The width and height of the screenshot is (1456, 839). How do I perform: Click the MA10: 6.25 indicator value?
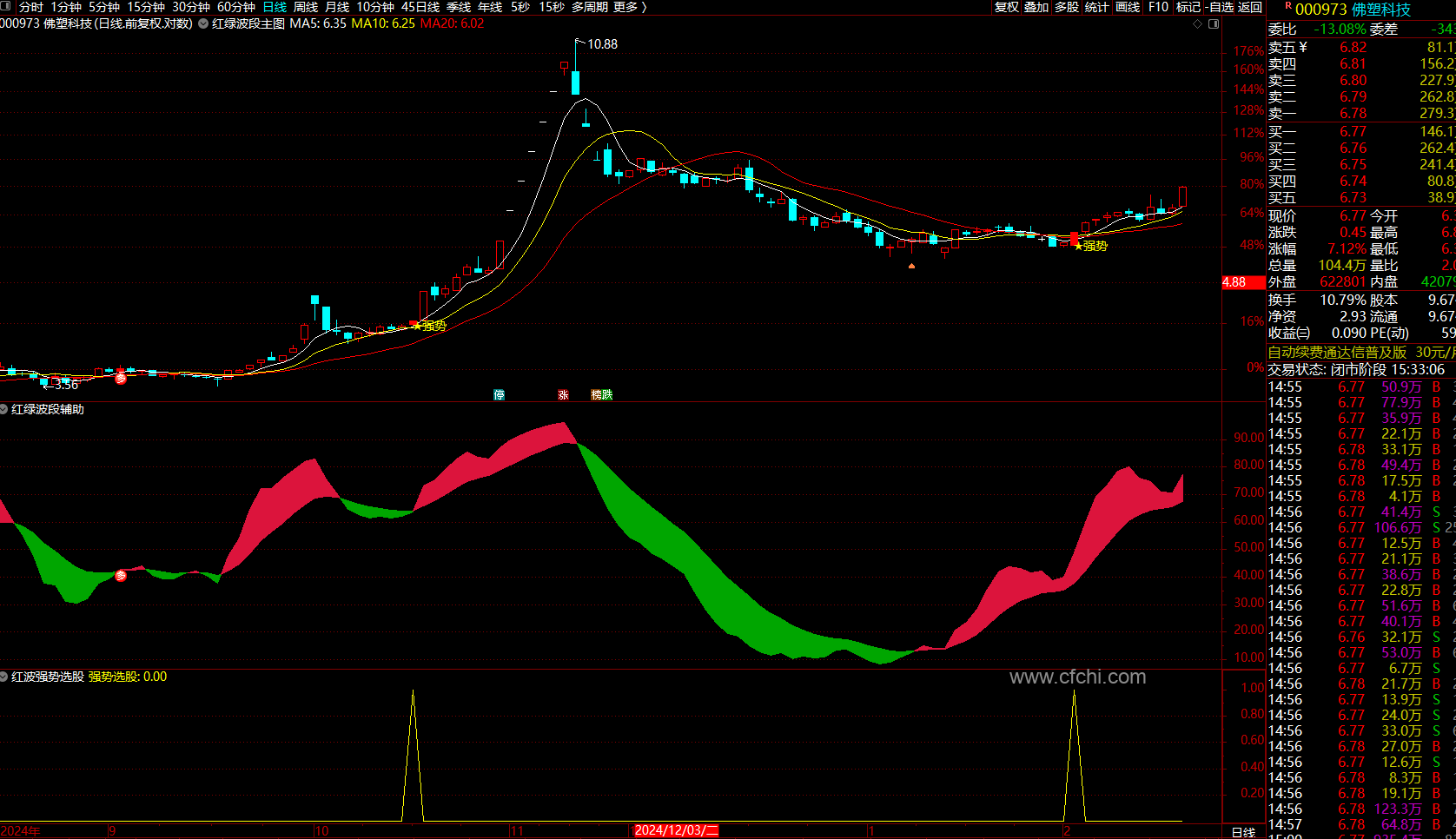[x=383, y=23]
